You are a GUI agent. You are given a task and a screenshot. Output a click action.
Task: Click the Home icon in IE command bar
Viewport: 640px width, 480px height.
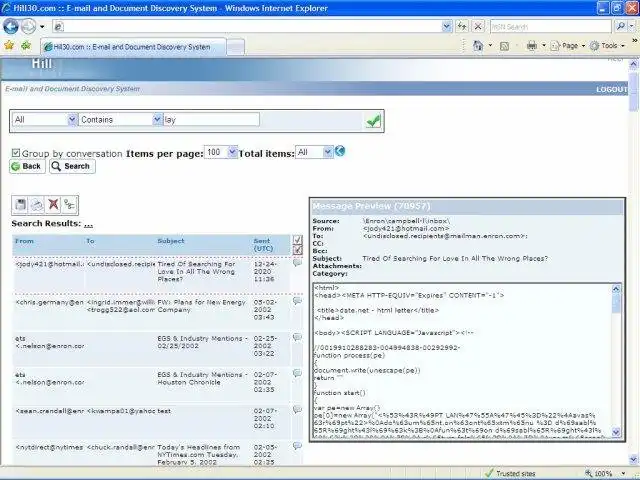coord(478,46)
